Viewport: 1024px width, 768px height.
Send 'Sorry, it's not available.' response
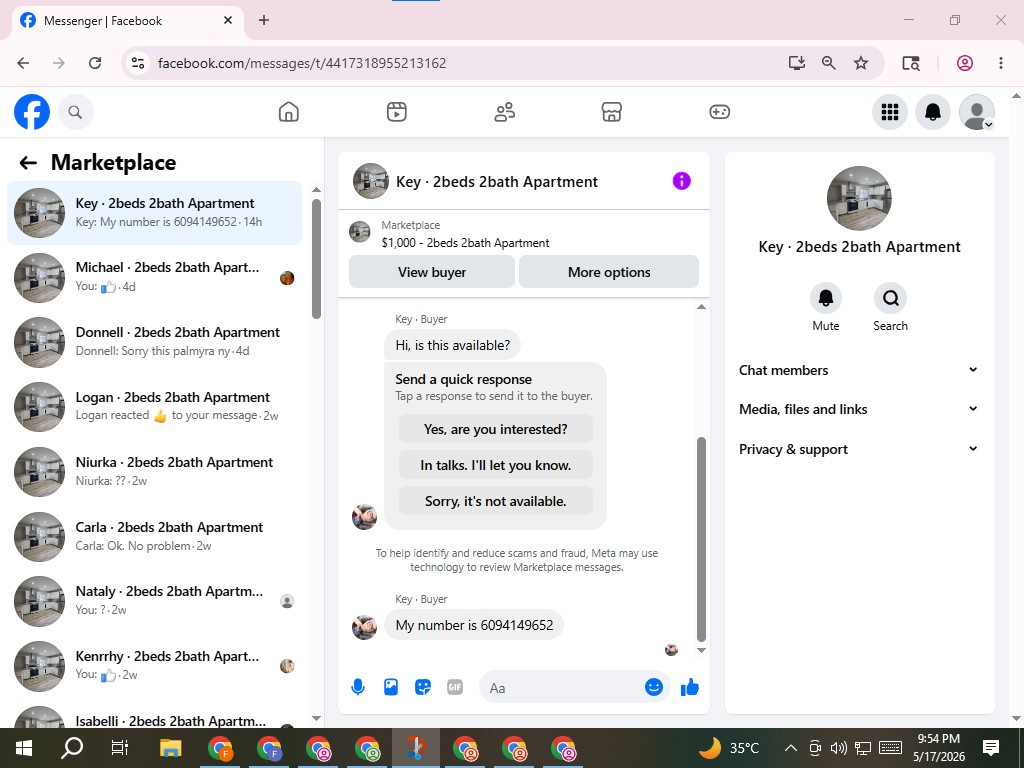pyautogui.click(x=496, y=501)
